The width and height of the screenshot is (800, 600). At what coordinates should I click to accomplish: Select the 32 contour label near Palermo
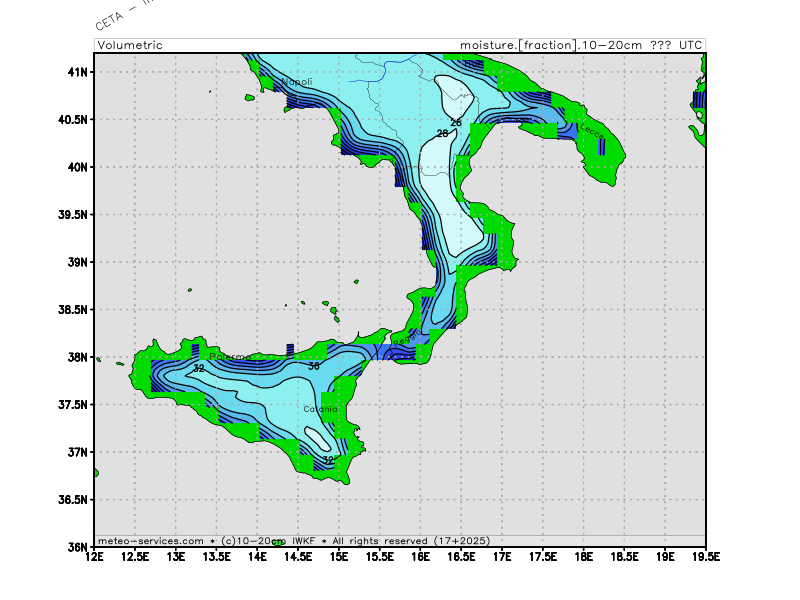(x=198, y=369)
